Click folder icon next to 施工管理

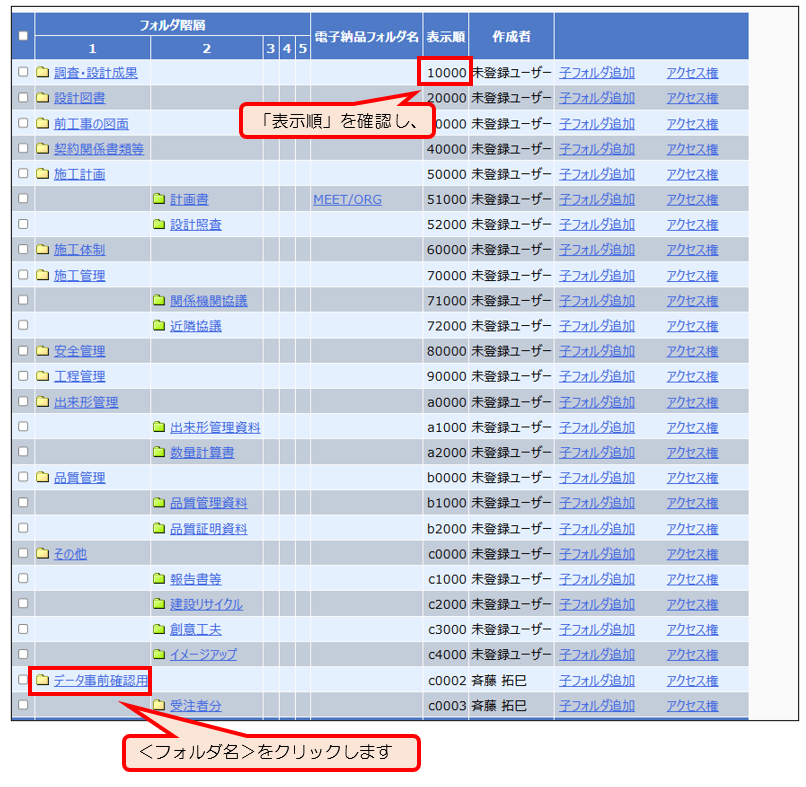click(x=42, y=275)
